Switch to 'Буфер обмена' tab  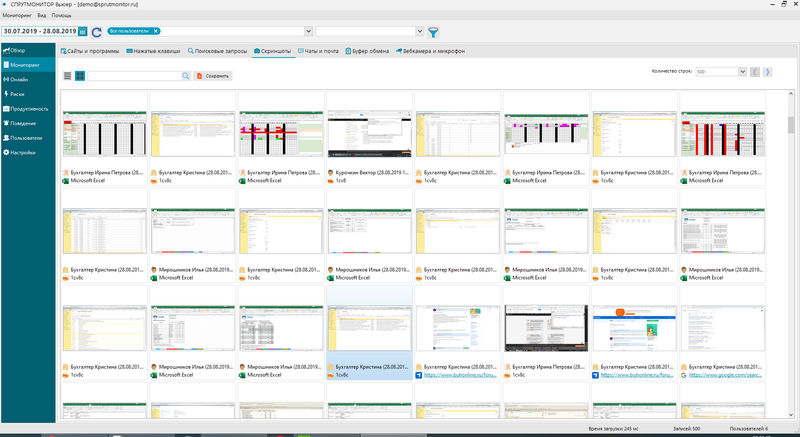[x=367, y=51]
